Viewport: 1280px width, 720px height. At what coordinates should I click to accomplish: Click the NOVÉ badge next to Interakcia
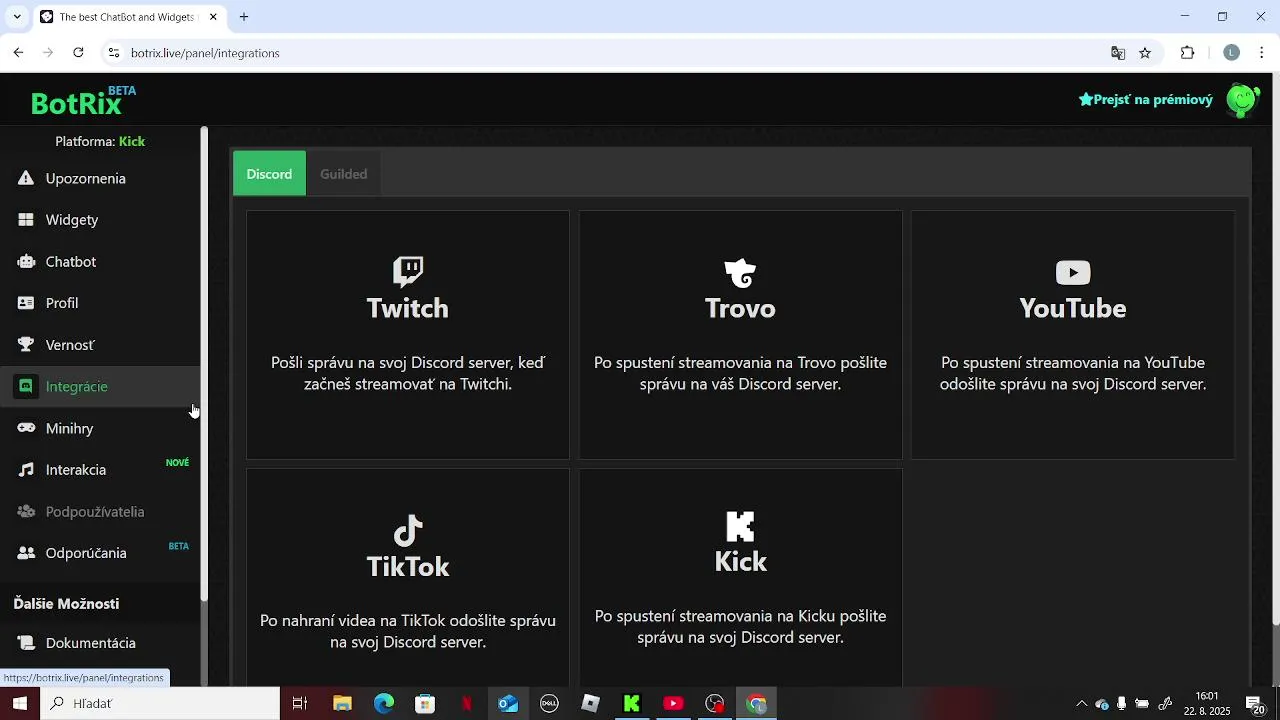click(x=177, y=463)
